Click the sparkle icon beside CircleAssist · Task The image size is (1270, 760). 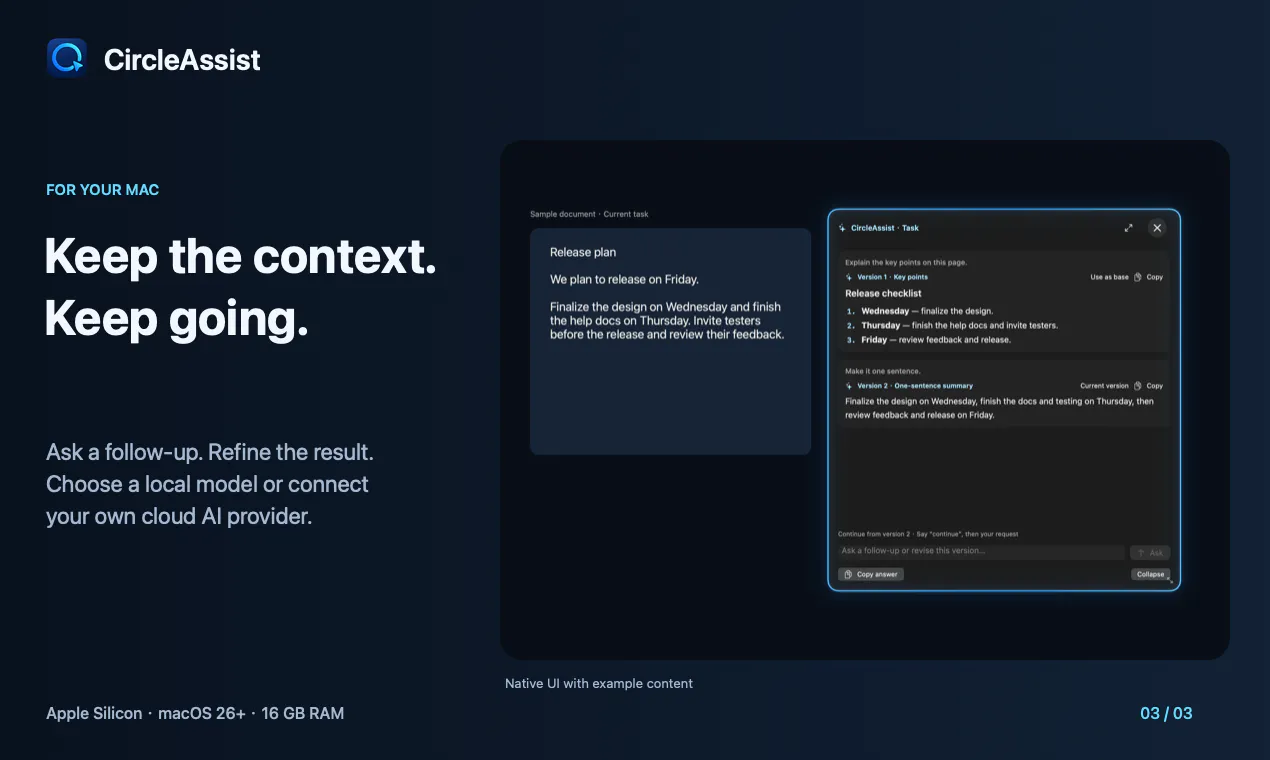click(843, 228)
